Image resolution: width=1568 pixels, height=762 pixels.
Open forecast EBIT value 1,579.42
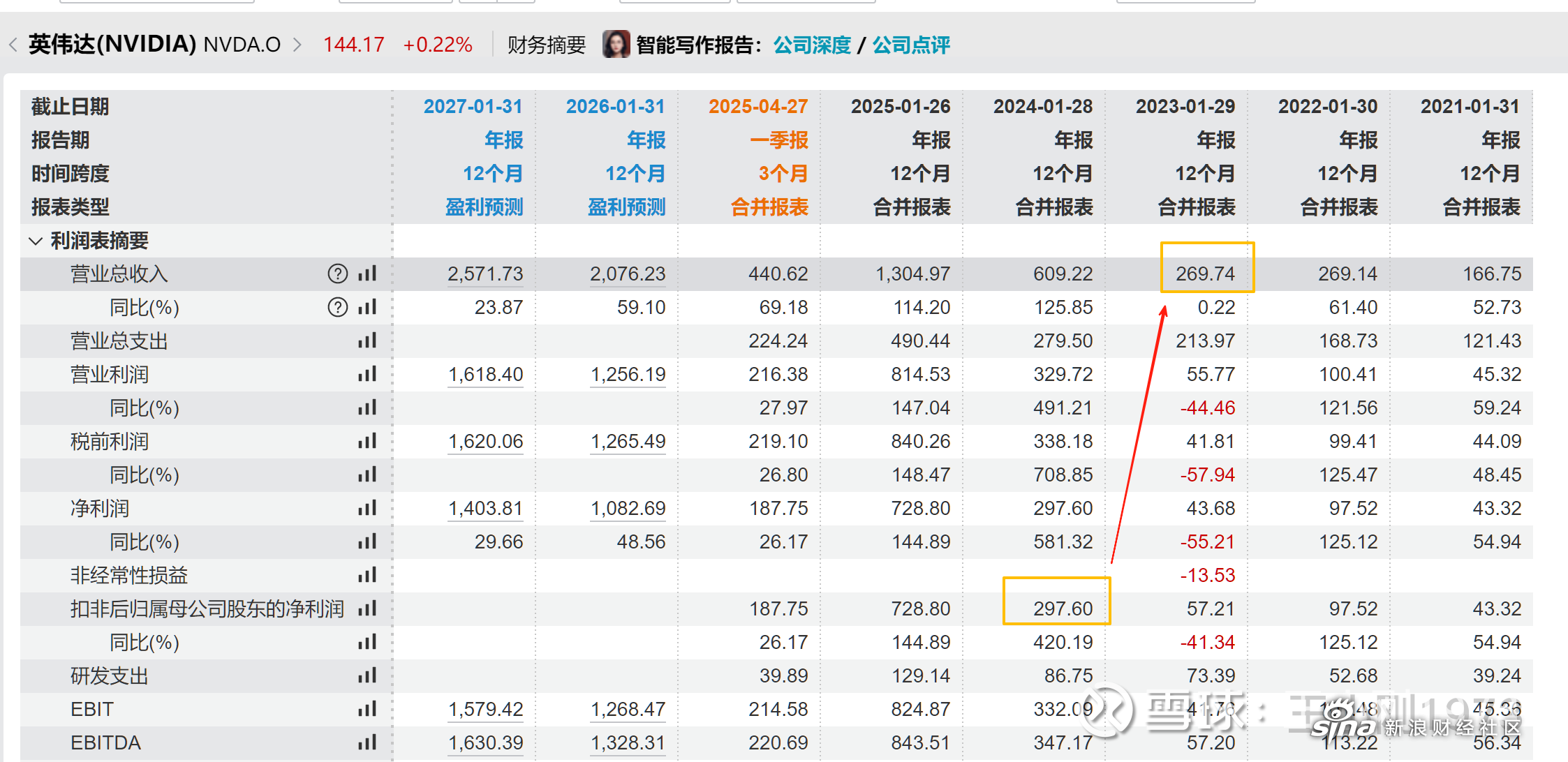point(485,709)
